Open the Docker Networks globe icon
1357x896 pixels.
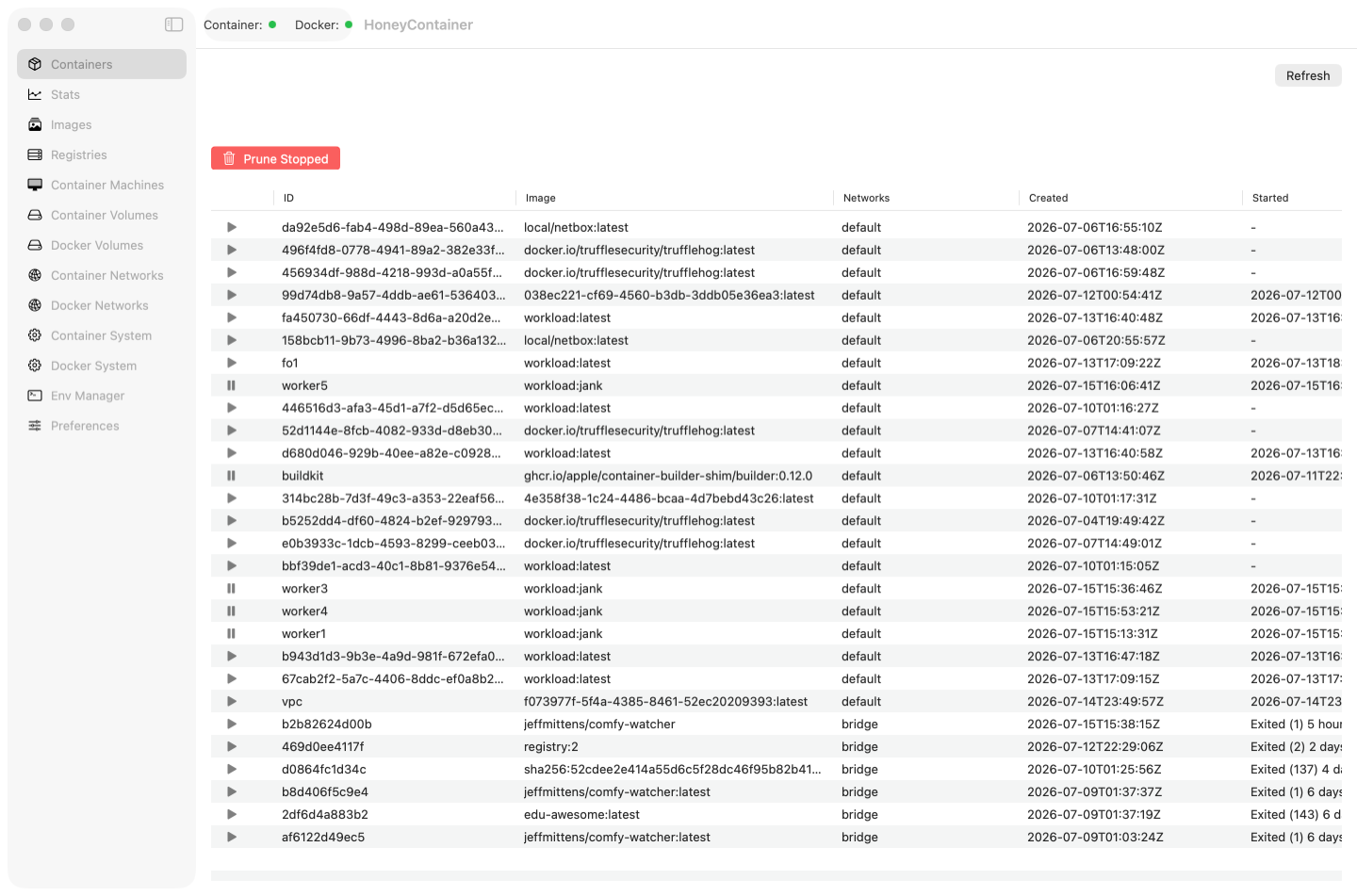click(x=35, y=305)
